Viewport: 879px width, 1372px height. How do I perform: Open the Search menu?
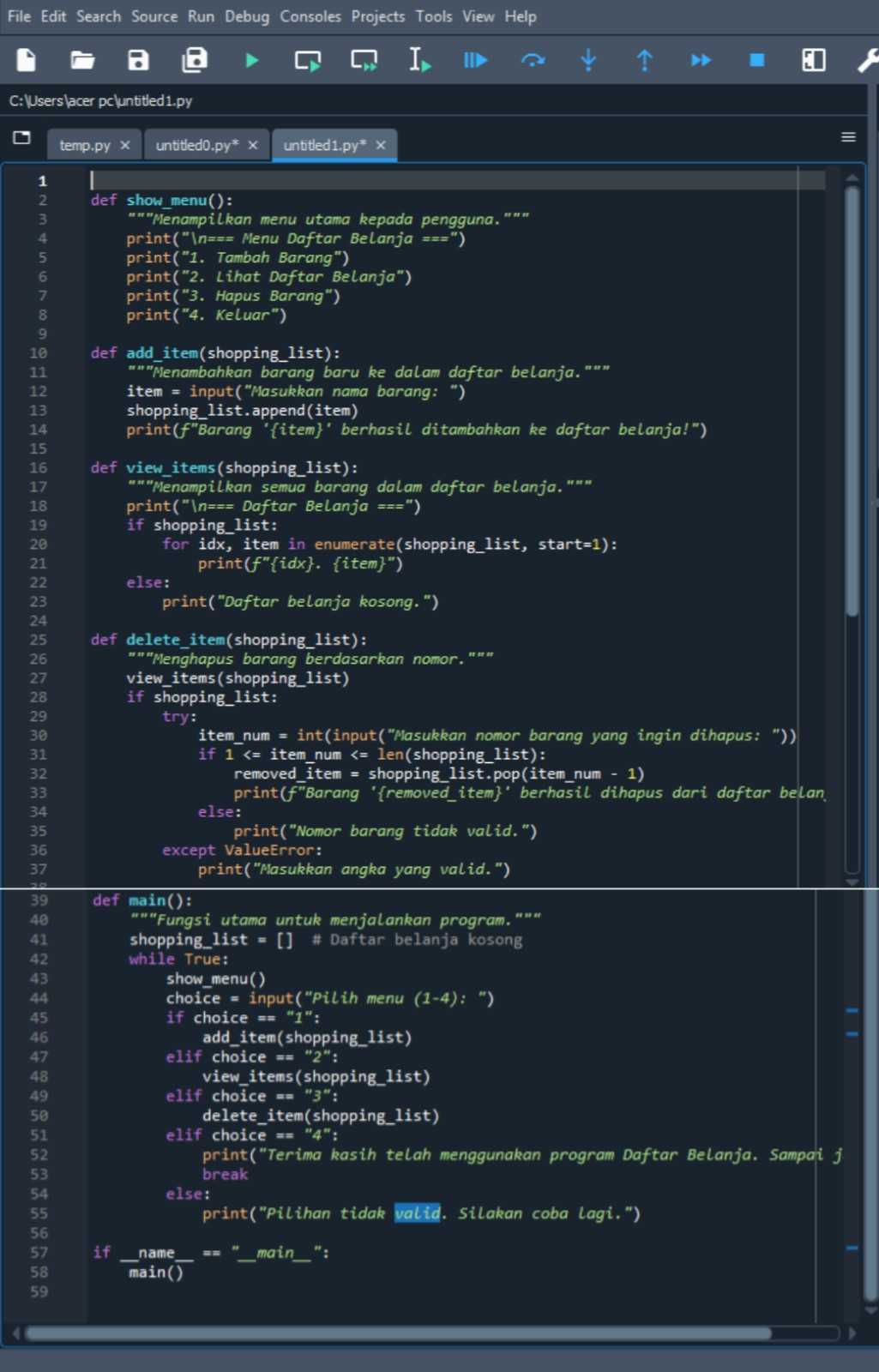point(99,16)
